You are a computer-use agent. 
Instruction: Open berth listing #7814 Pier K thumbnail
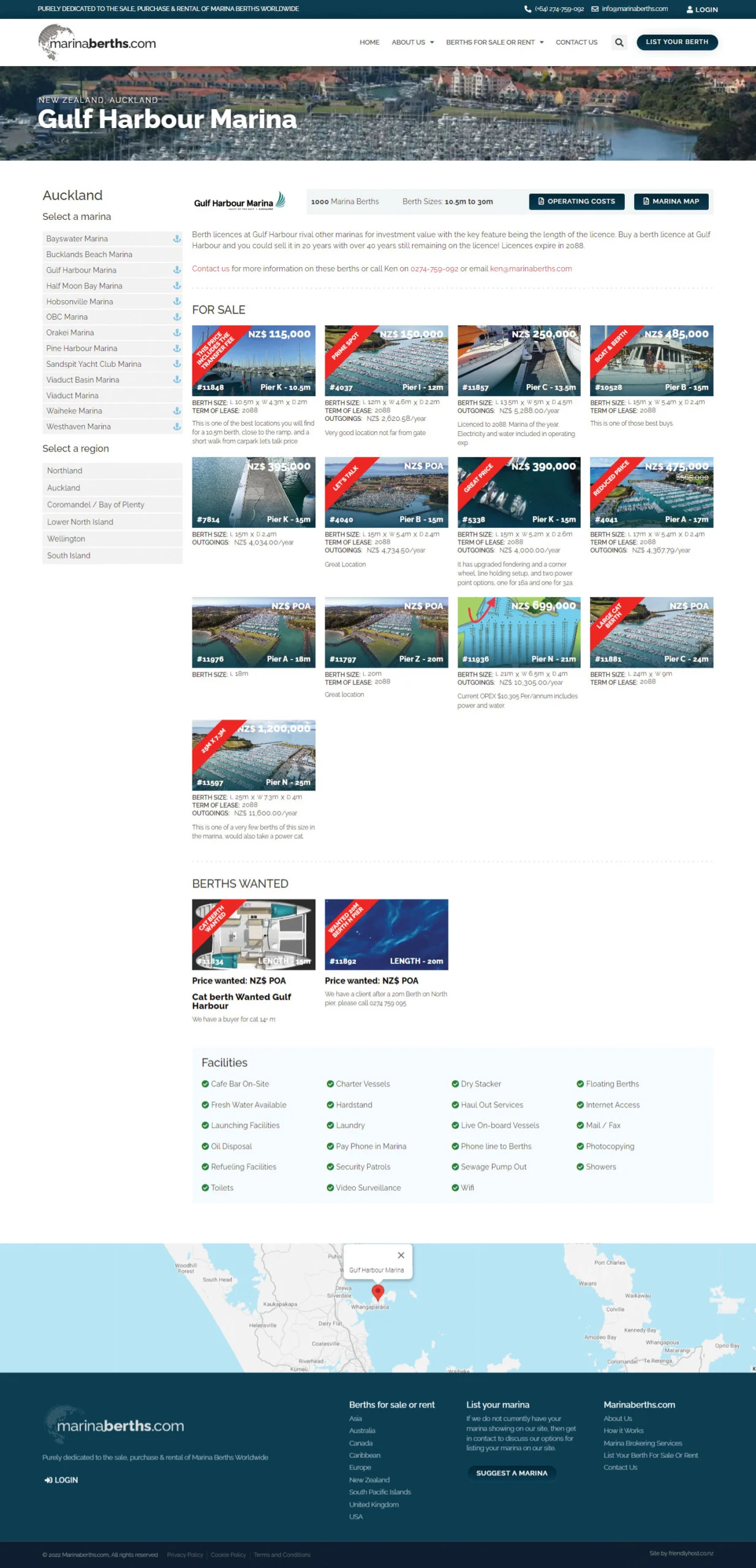tap(254, 492)
